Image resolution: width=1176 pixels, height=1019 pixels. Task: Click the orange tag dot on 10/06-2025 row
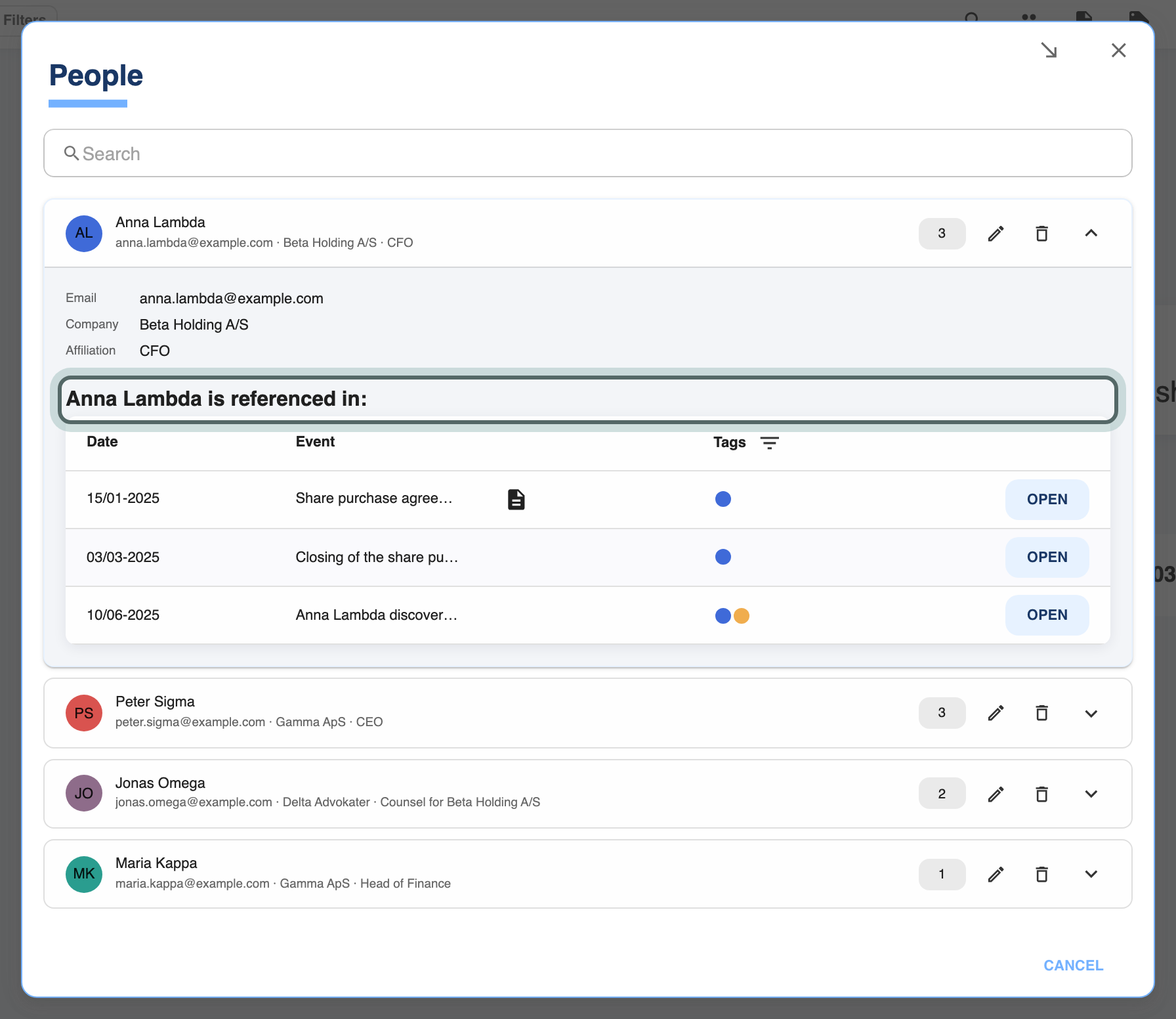click(742, 616)
